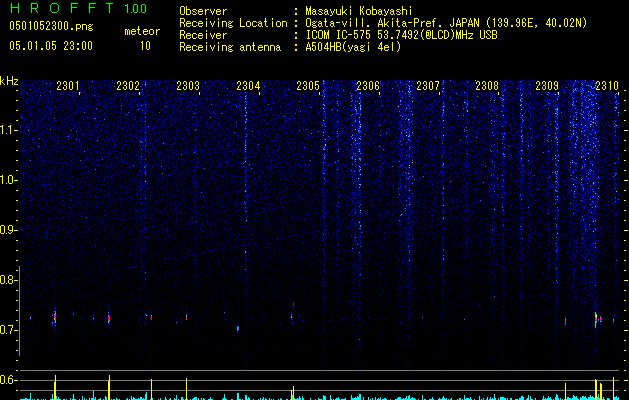Click the 2305 time marker
The width and height of the screenshot is (629, 400).
click(308, 85)
